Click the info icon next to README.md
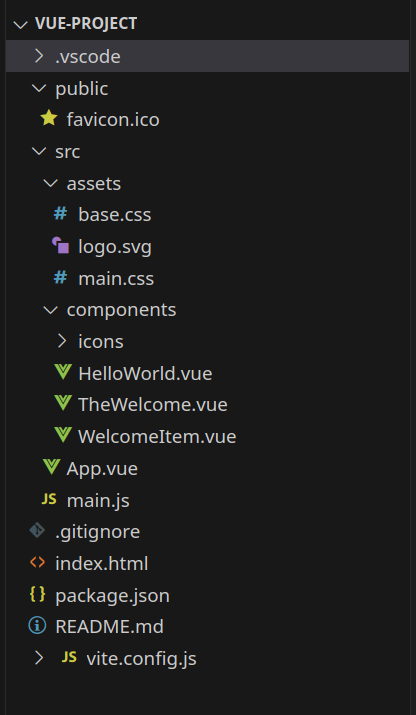Viewport: 416px width, 715px height. 37,626
